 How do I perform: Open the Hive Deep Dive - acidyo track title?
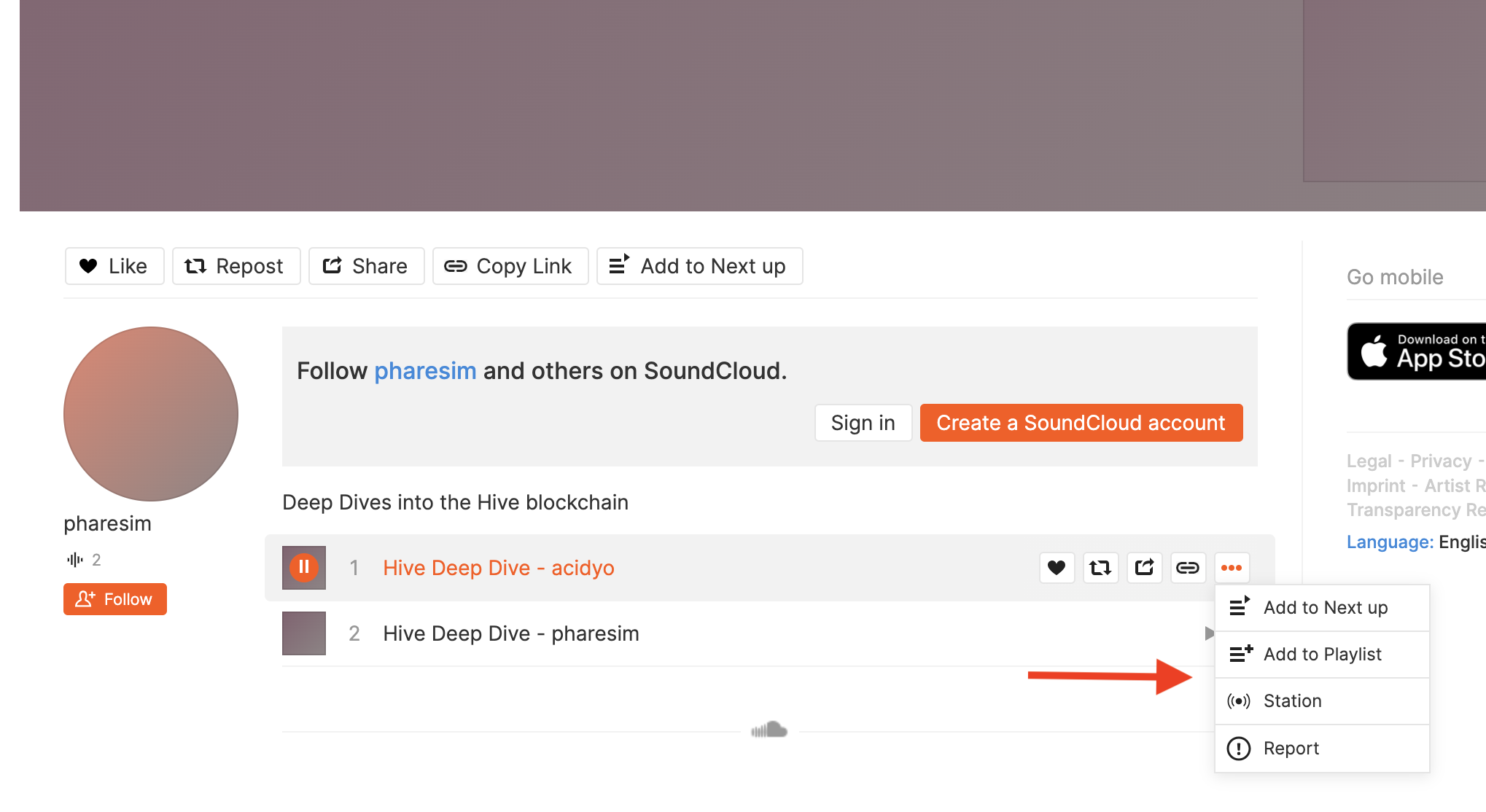click(x=499, y=568)
